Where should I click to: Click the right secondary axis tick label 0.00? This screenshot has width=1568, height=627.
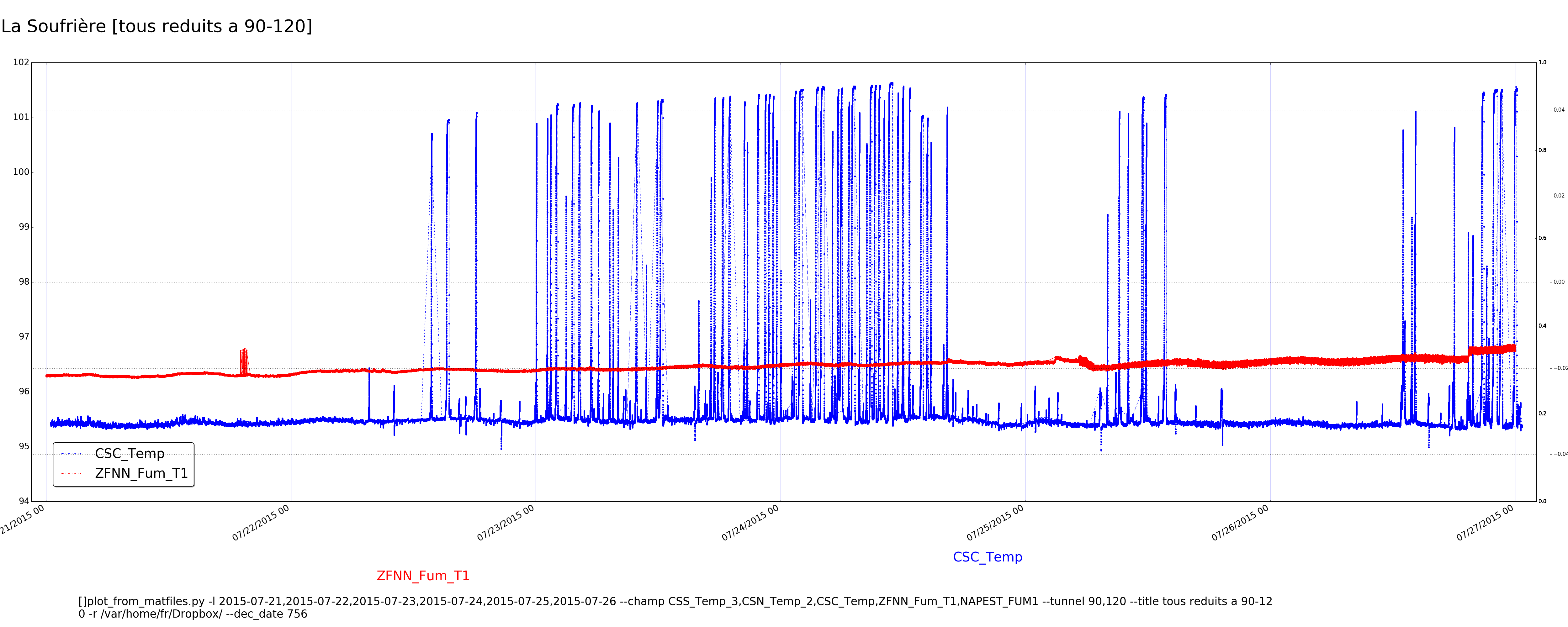click(1559, 282)
